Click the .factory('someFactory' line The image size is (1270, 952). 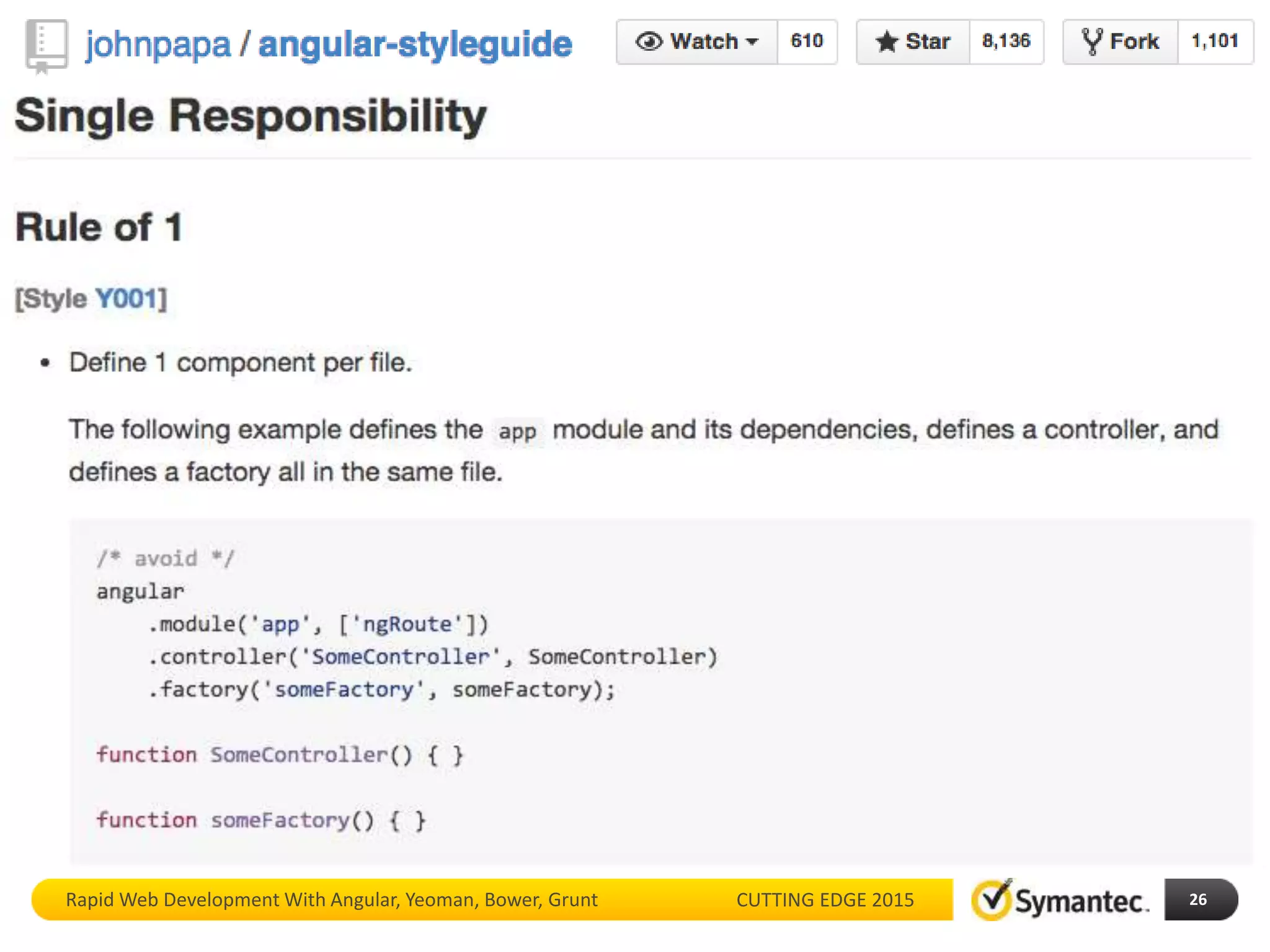[x=382, y=690]
